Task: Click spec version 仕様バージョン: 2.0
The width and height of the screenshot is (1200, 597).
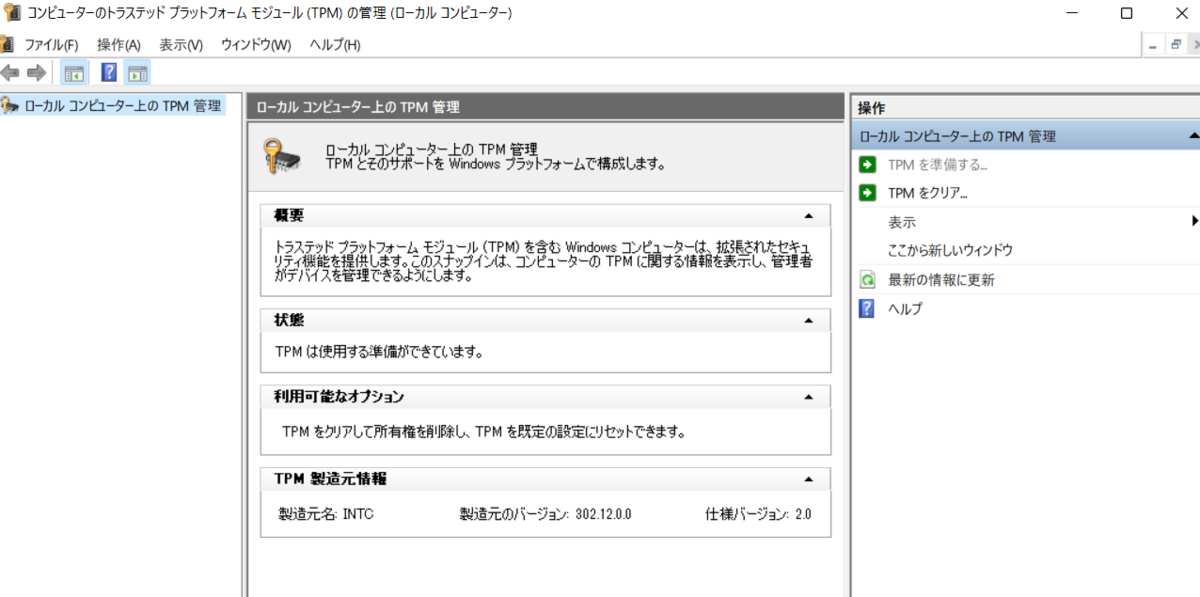Action: point(758,514)
